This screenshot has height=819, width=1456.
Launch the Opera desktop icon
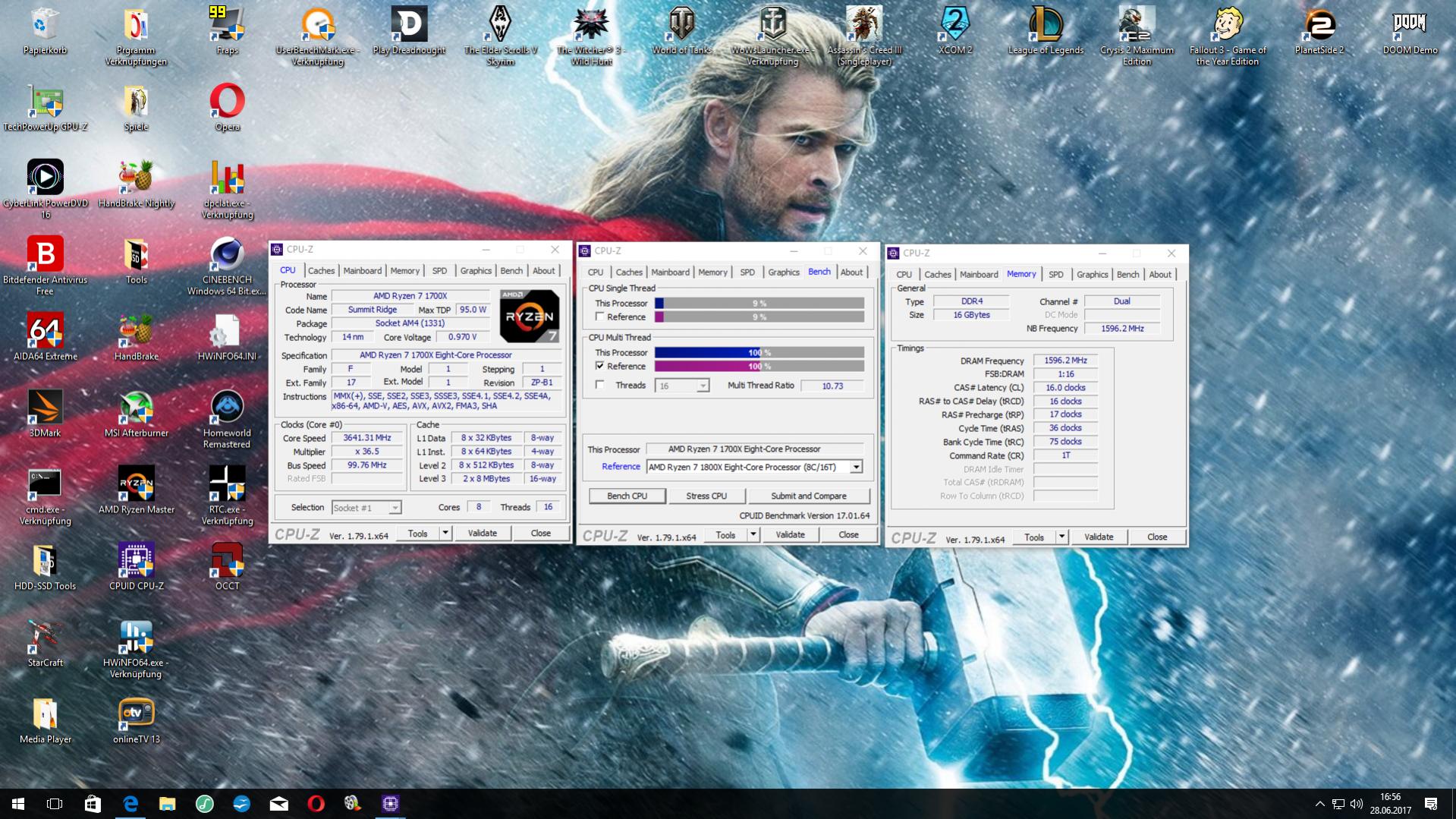227,107
